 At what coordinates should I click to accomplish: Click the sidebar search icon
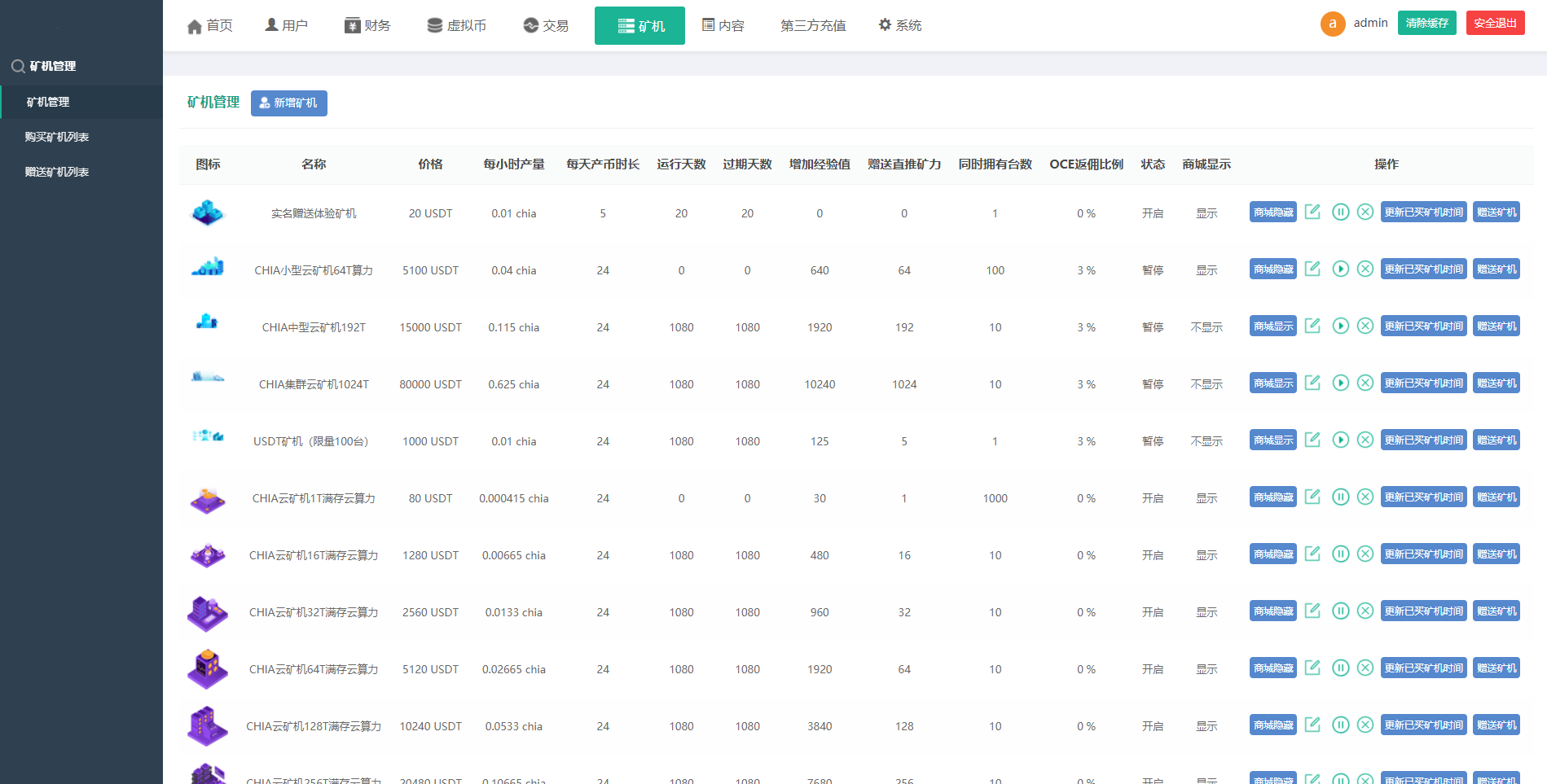pyautogui.click(x=17, y=66)
